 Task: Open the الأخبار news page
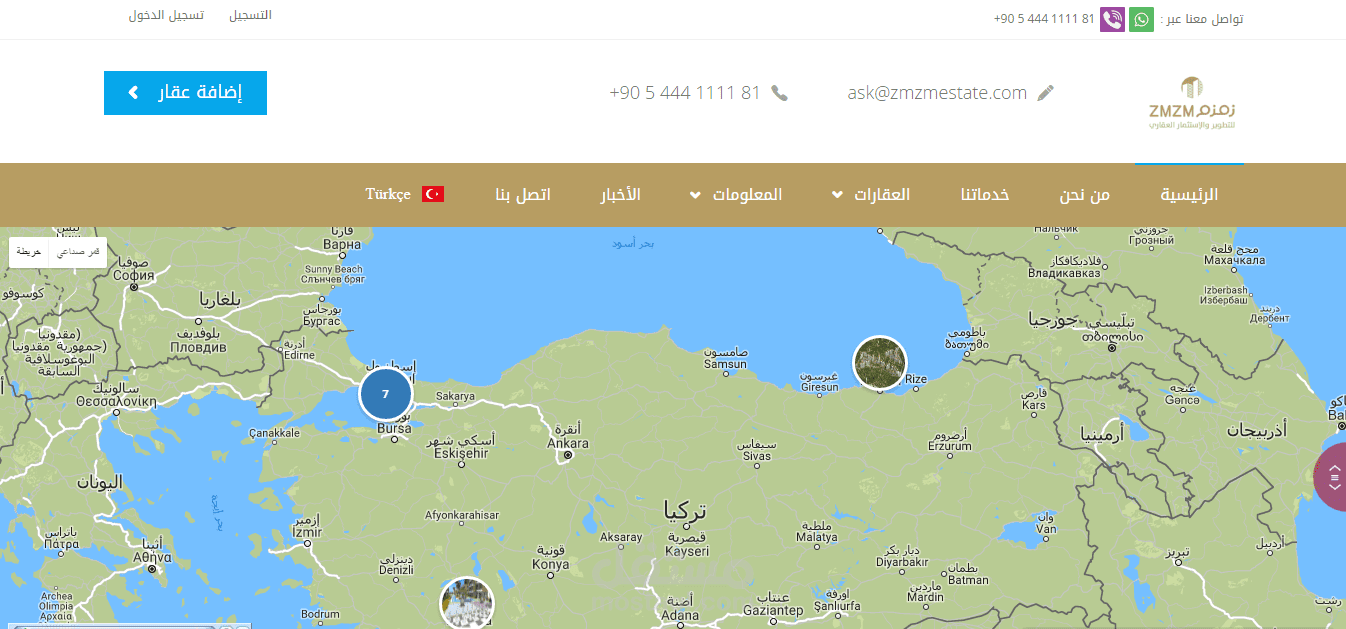tap(620, 194)
